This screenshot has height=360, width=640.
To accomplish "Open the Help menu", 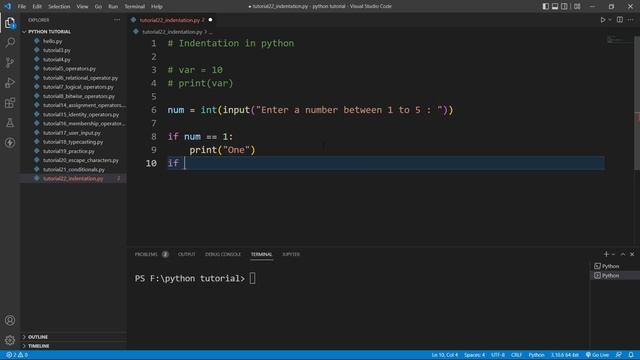I will pyautogui.click(x=157, y=7).
